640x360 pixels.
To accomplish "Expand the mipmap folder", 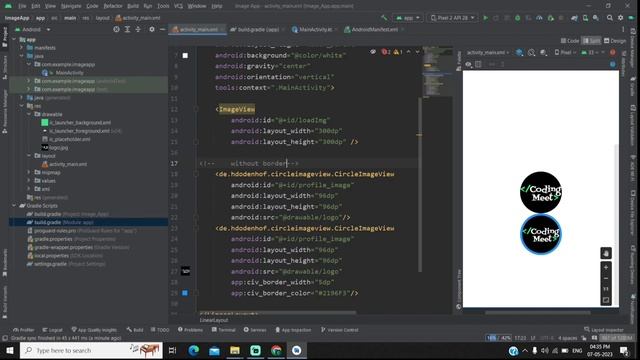I will point(29,172).
